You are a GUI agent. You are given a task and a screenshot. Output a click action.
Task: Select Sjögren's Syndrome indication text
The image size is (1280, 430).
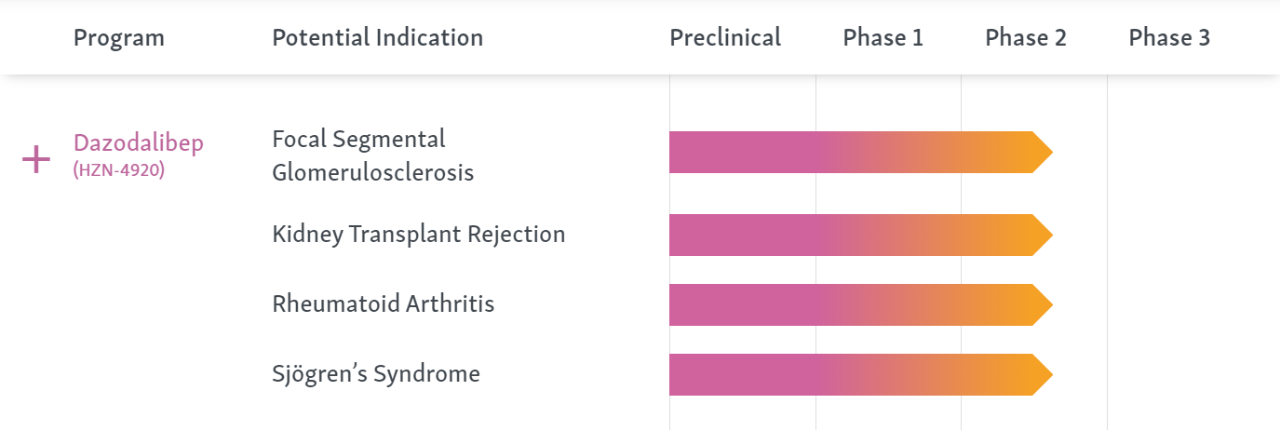[376, 374]
